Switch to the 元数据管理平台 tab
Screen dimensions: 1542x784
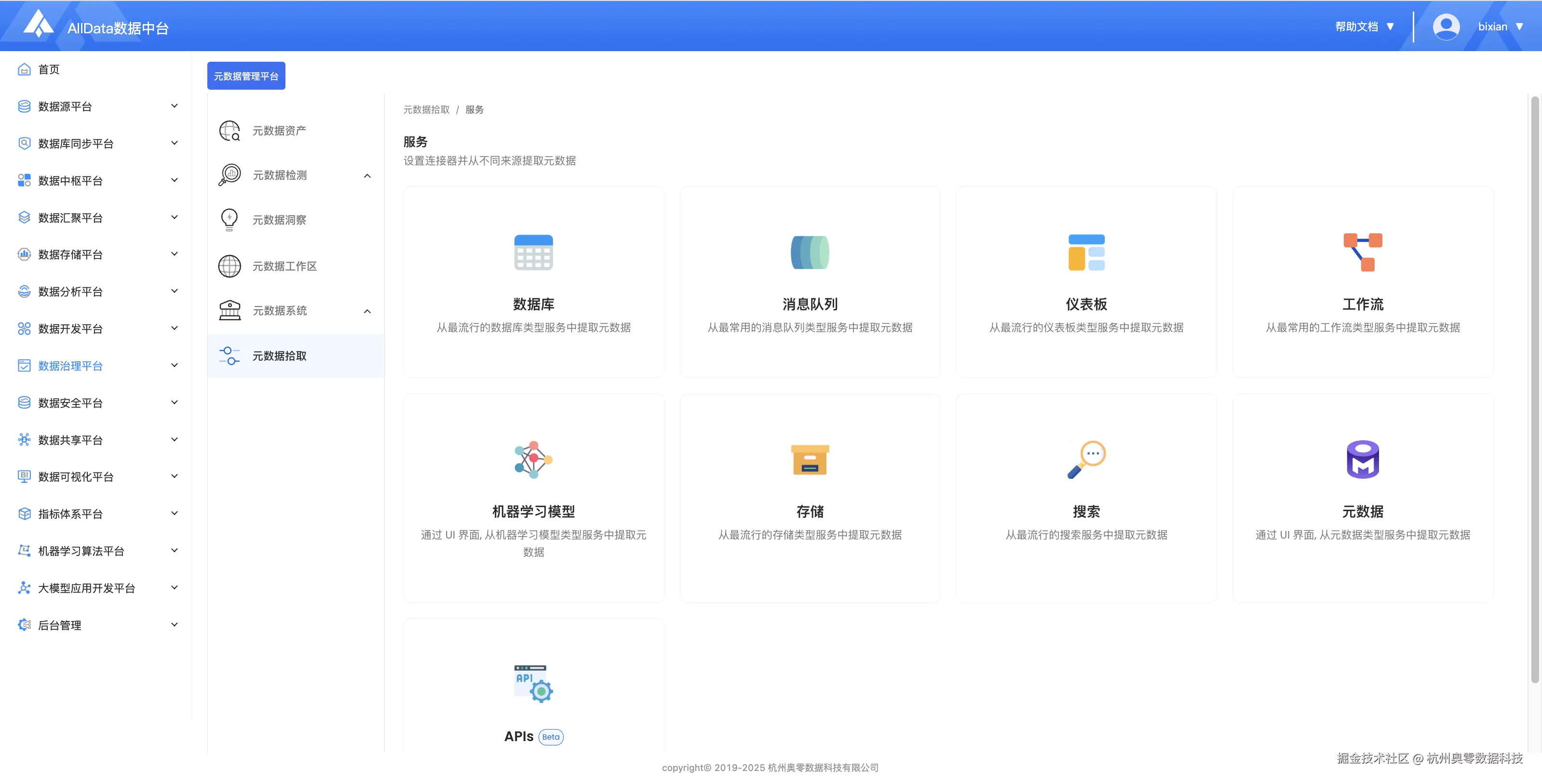coord(246,76)
